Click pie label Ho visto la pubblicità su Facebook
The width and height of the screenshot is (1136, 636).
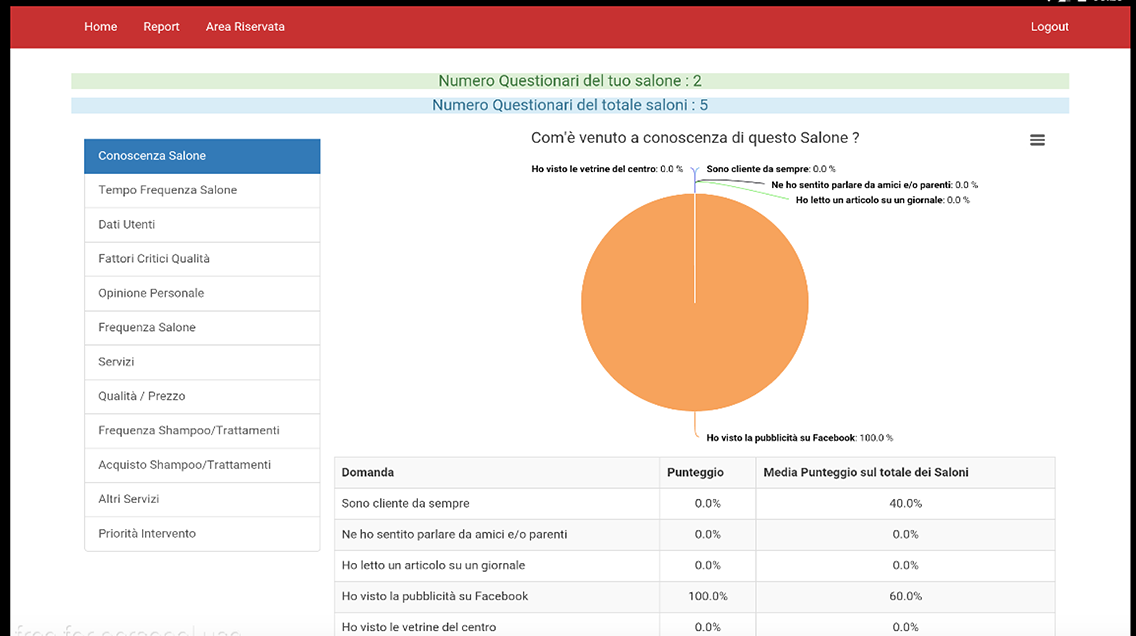pos(800,438)
